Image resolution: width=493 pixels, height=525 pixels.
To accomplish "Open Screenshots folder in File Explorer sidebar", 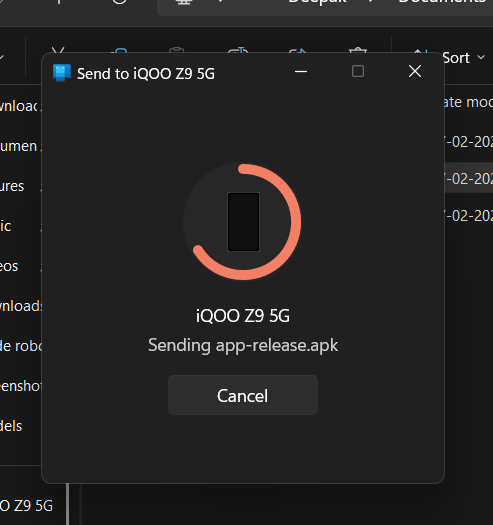I will (20, 386).
